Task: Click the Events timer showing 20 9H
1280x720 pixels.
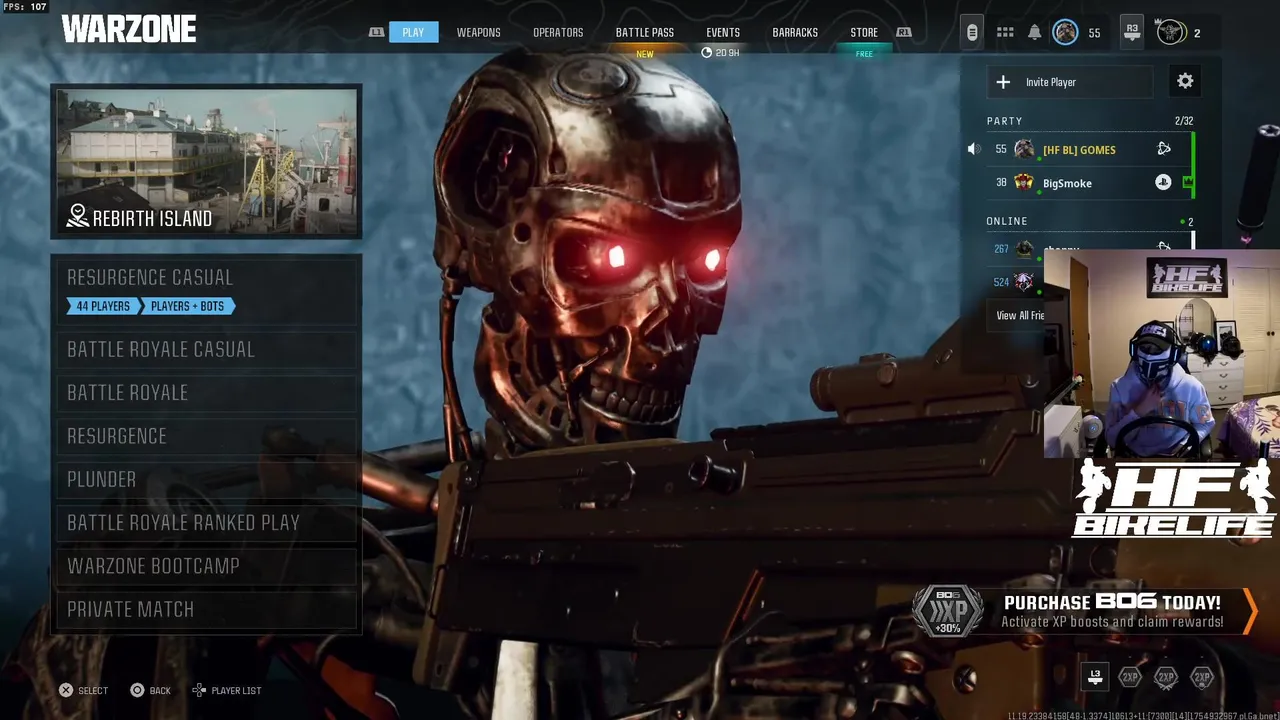Action: pos(721,53)
